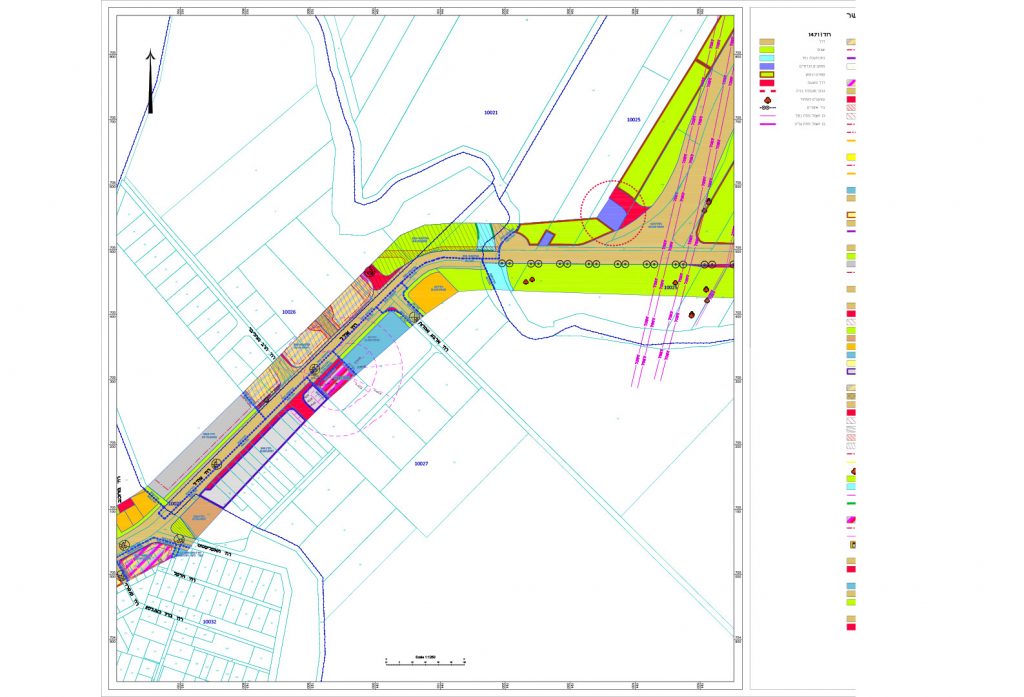Select the tan road swatch in legend
This screenshot has height=697, width=1024.
768,41
